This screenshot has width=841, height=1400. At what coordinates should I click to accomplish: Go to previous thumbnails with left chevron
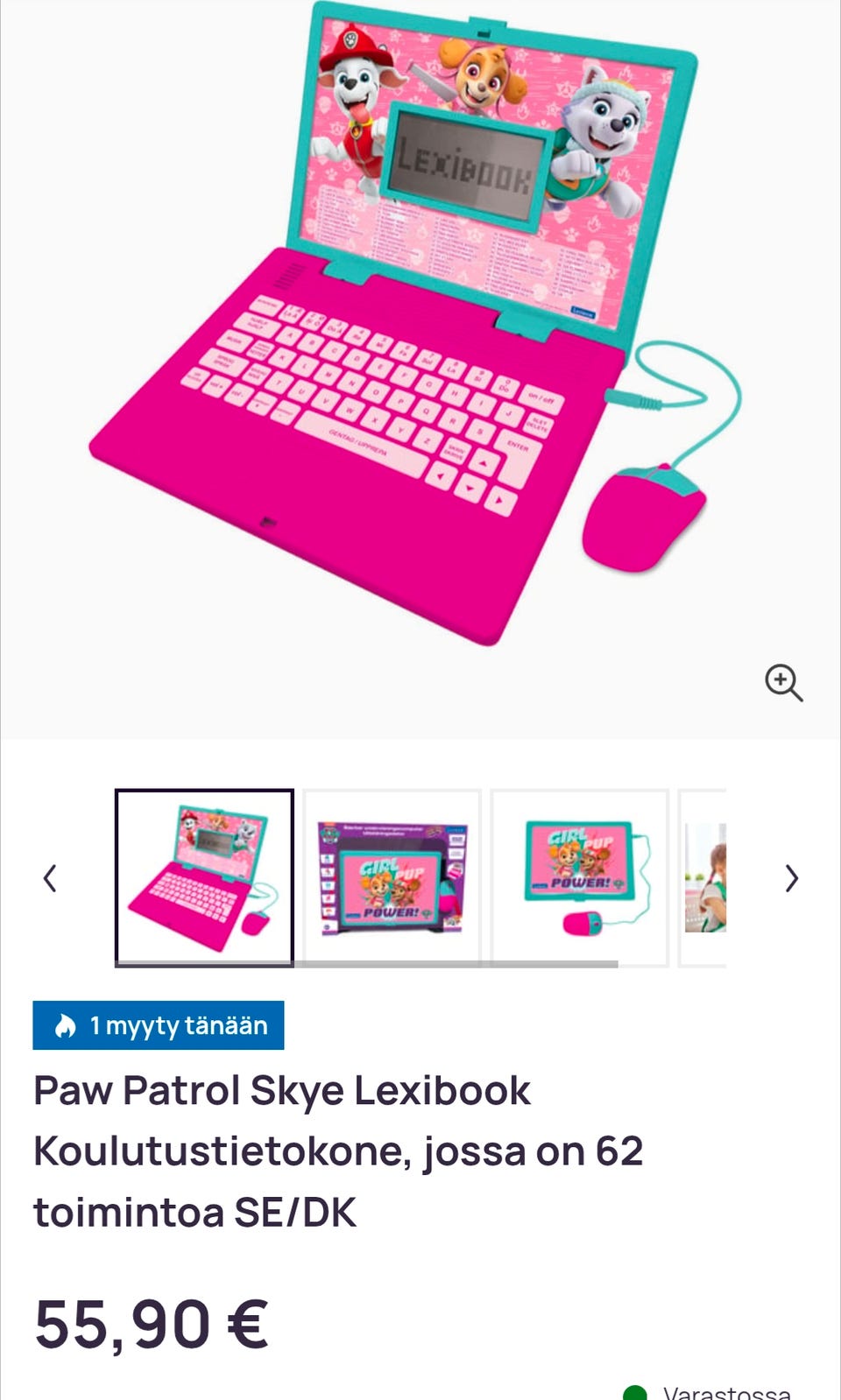coord(50,877)
